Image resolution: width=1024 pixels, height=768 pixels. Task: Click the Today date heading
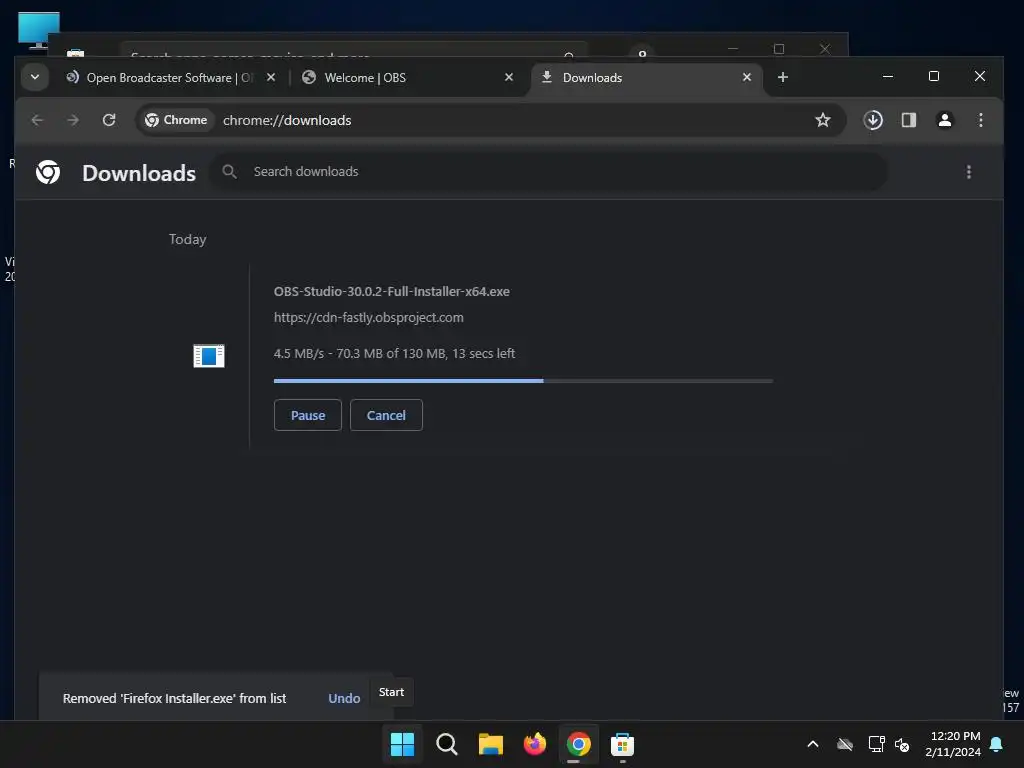(x=187, y=240)
